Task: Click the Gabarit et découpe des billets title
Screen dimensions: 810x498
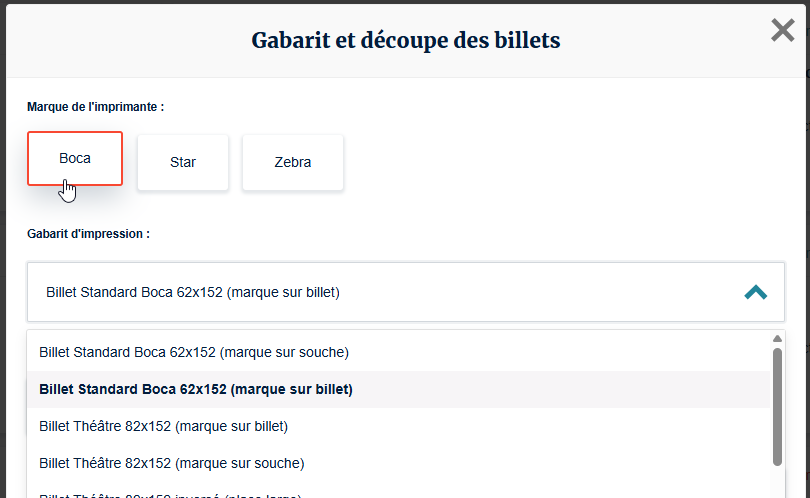Action: pyautogui.click(x=405, y=40)
